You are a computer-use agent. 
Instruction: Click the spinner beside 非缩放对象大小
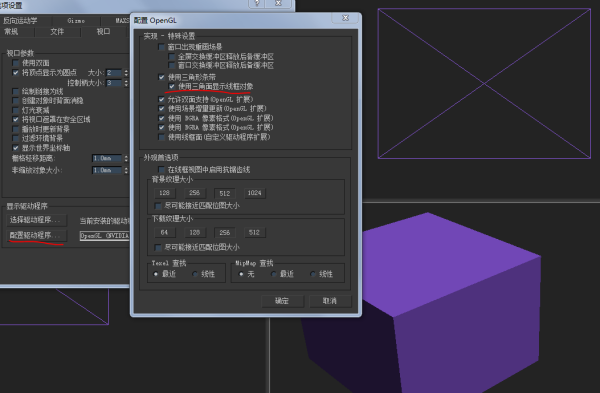pos(126,170)
